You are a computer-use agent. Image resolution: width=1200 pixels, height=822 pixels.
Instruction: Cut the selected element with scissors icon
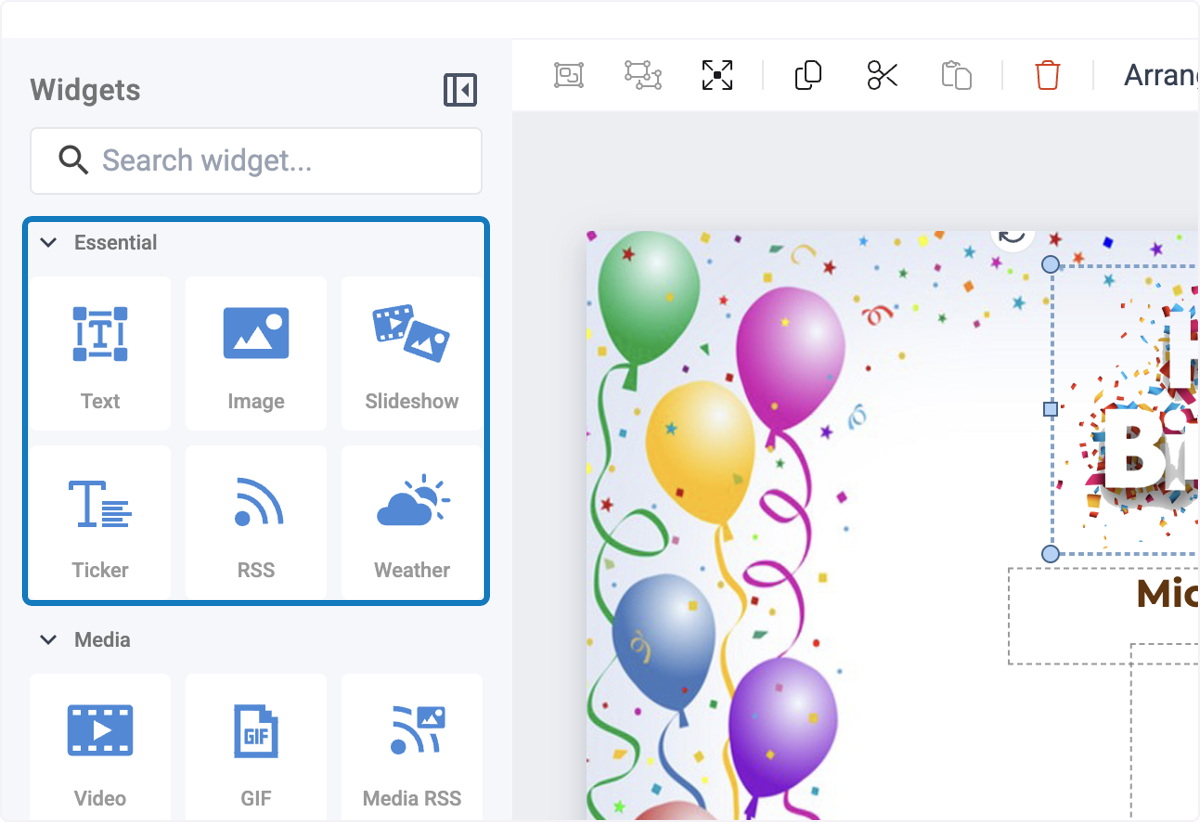pyautogui.click(x=882, y=75)
